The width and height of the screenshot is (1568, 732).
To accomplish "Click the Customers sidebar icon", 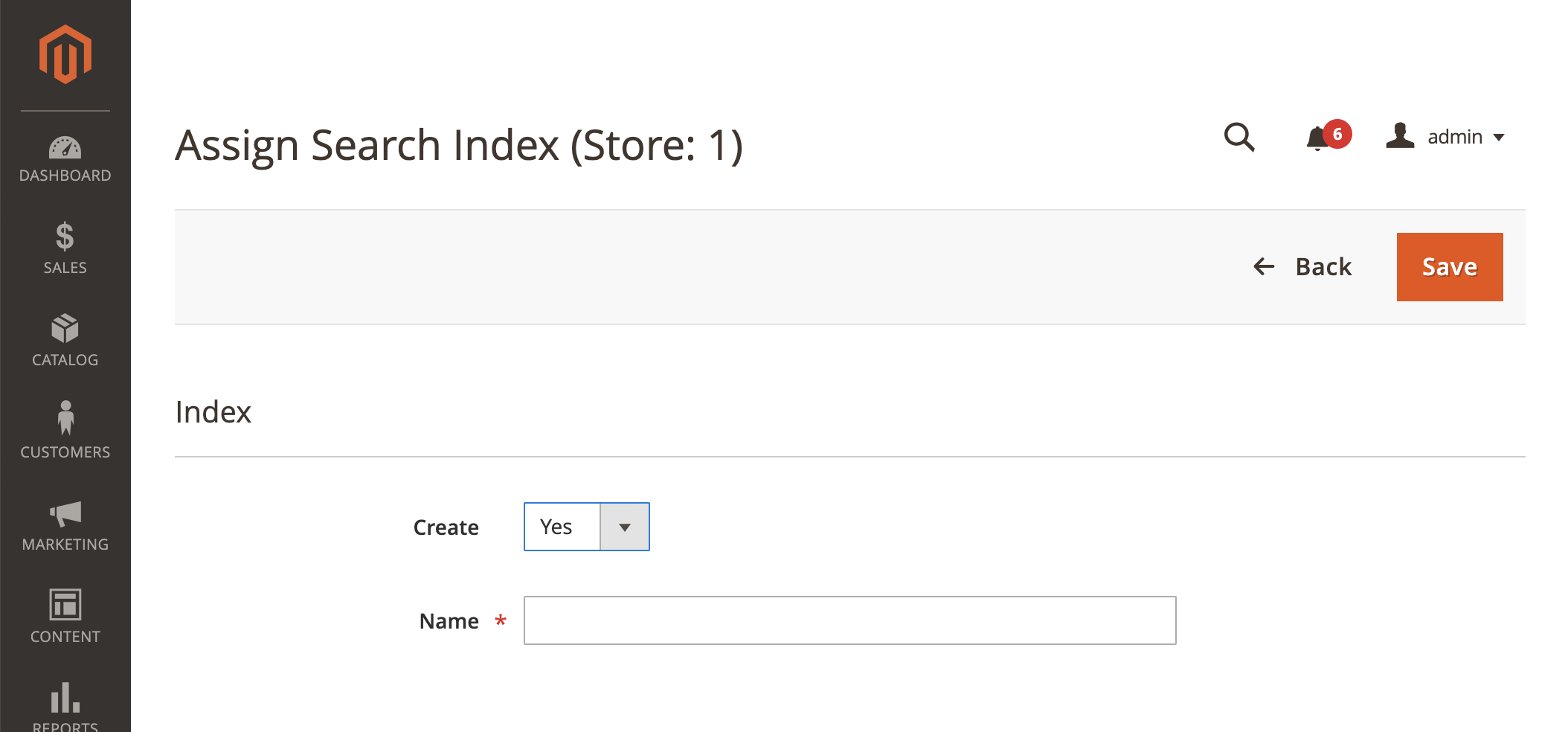I will tap(65, 426).
